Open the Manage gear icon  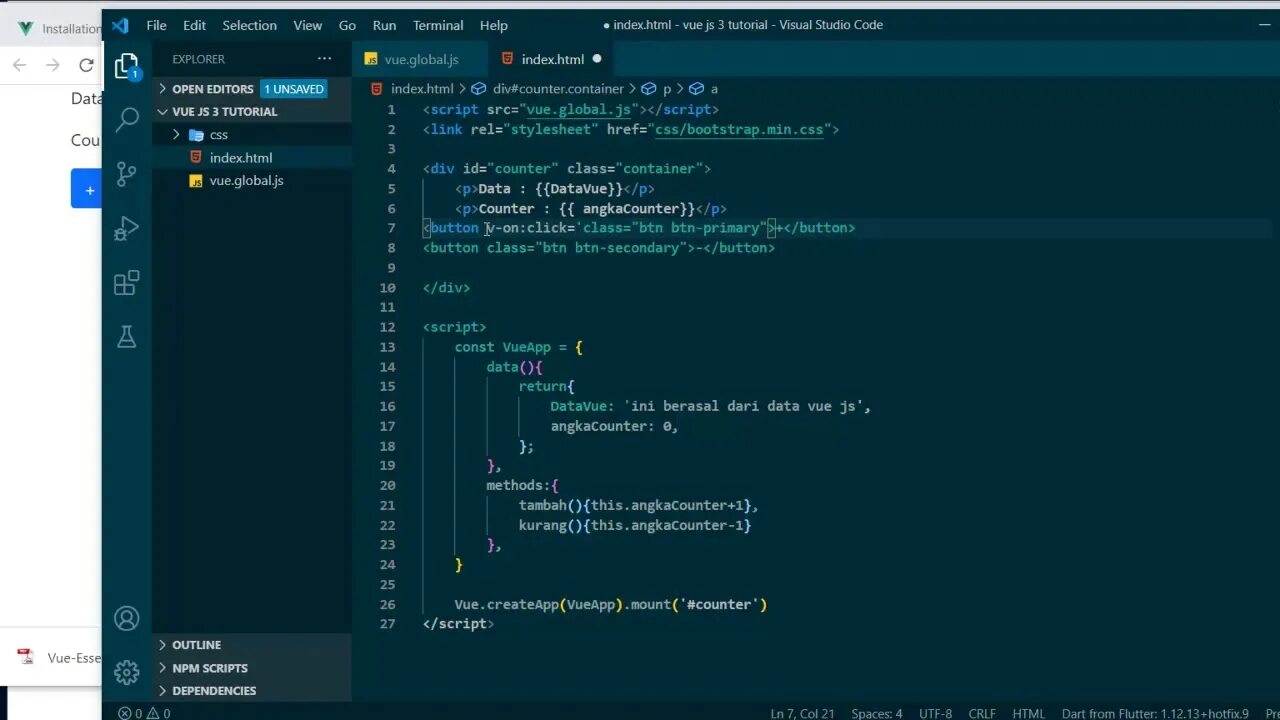point(127,673)
